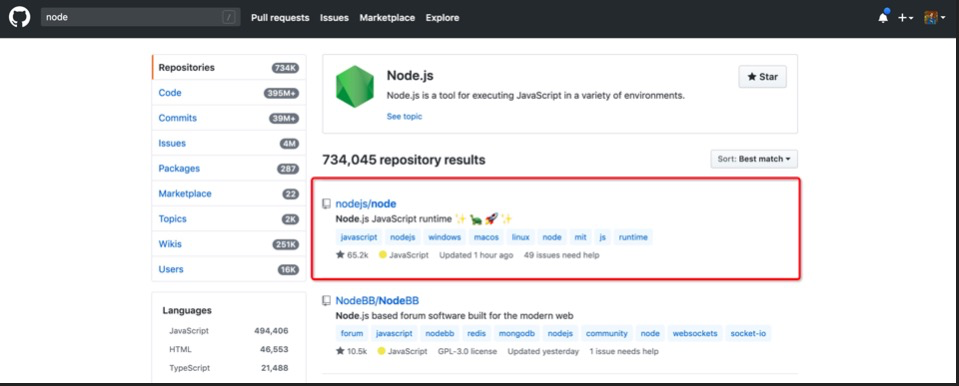Click the 10.5k star count

351,351
